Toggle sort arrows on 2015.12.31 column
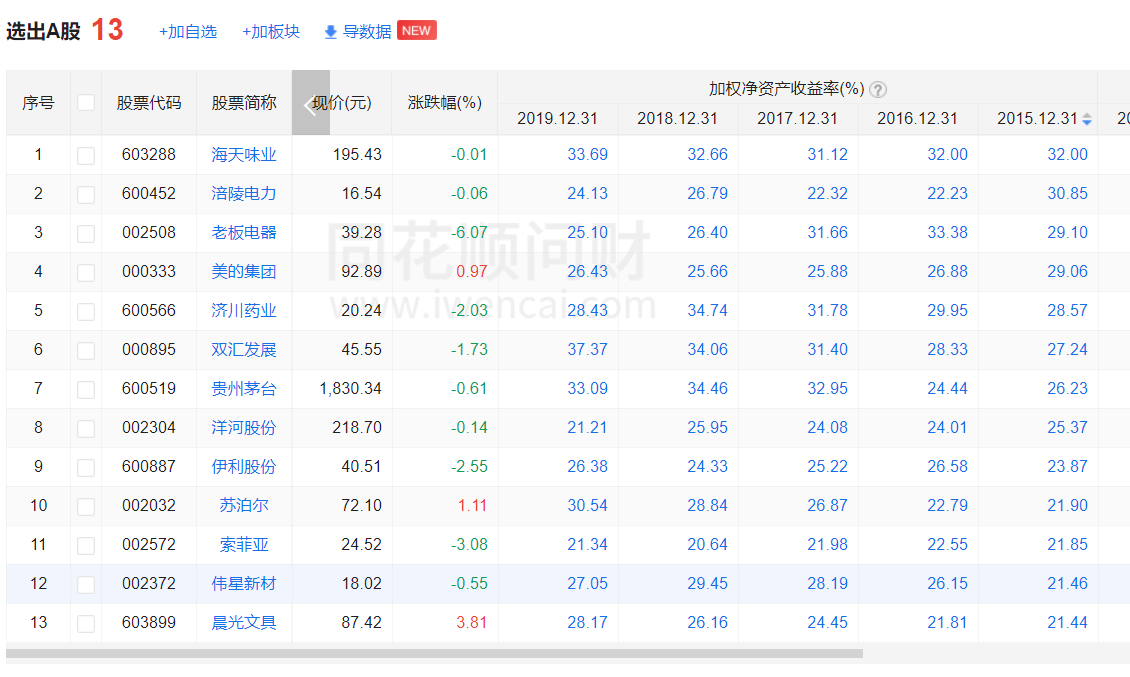1130x677 pixels. [x=1087, y=119]
